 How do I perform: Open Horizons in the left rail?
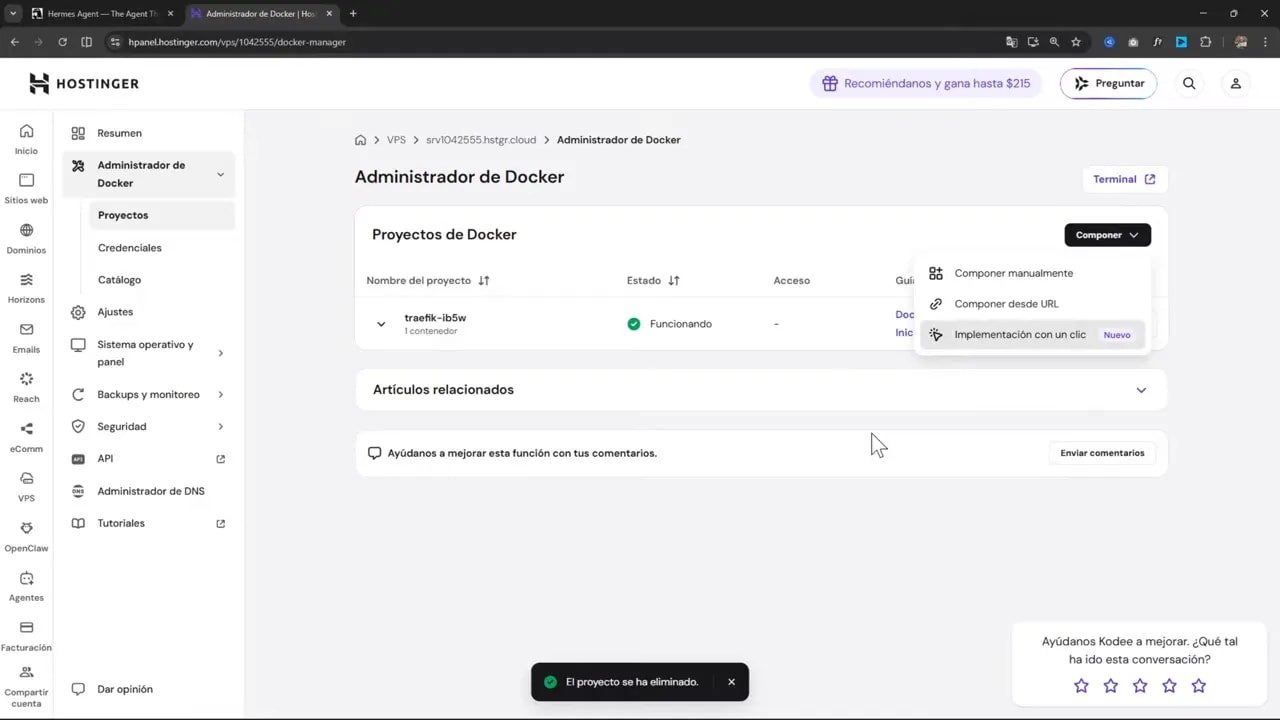pyautogui.click(x=26, y=288)
